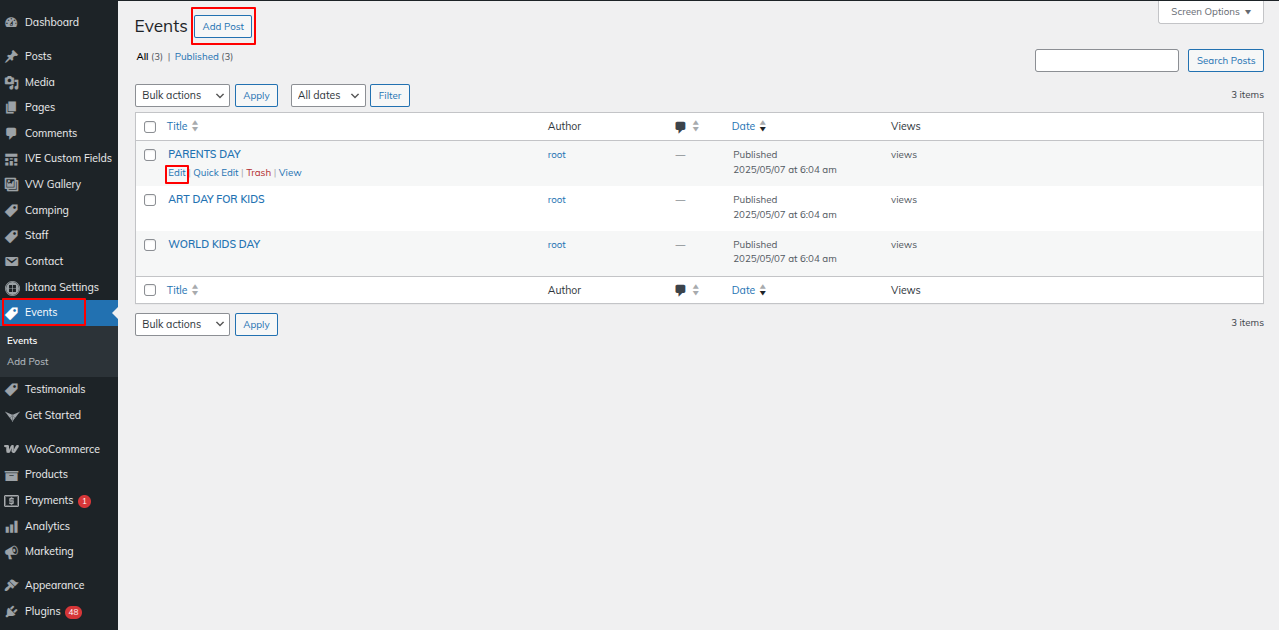Screen dimensions: 1279x630
Task: Open Add Post submenu under Events
Action: click(x=28, y=362)
